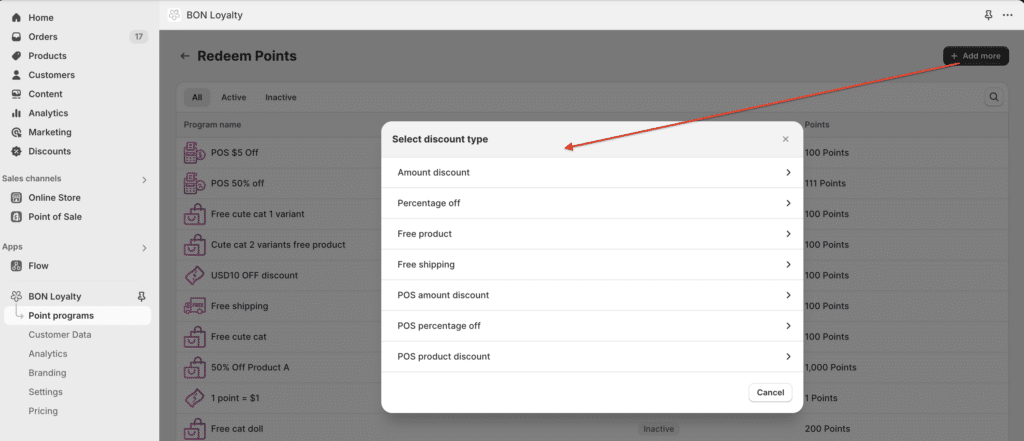The width and height of the screenshot is (1024, 441).
Task: Click the Inactive status badge
Action: pos(658,429)
